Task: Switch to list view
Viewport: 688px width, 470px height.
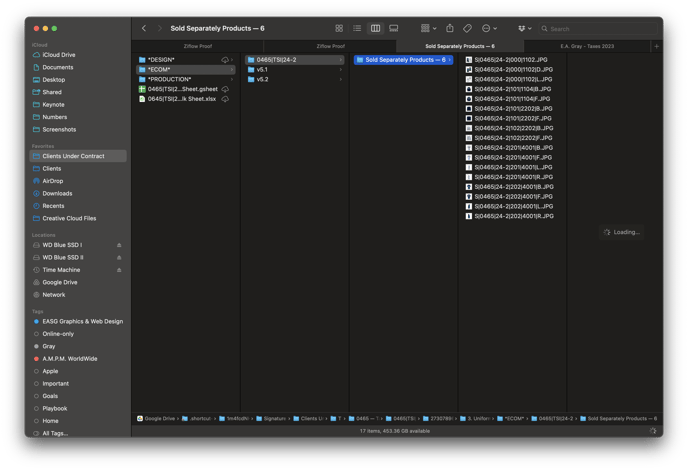Action: (357, 29)
